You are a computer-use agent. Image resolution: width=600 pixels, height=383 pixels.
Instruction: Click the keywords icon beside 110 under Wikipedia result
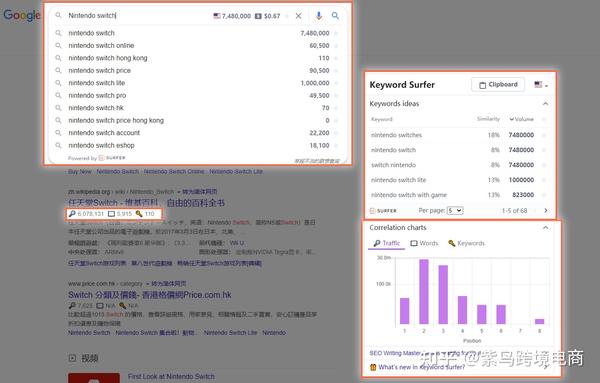pos(139,214)
